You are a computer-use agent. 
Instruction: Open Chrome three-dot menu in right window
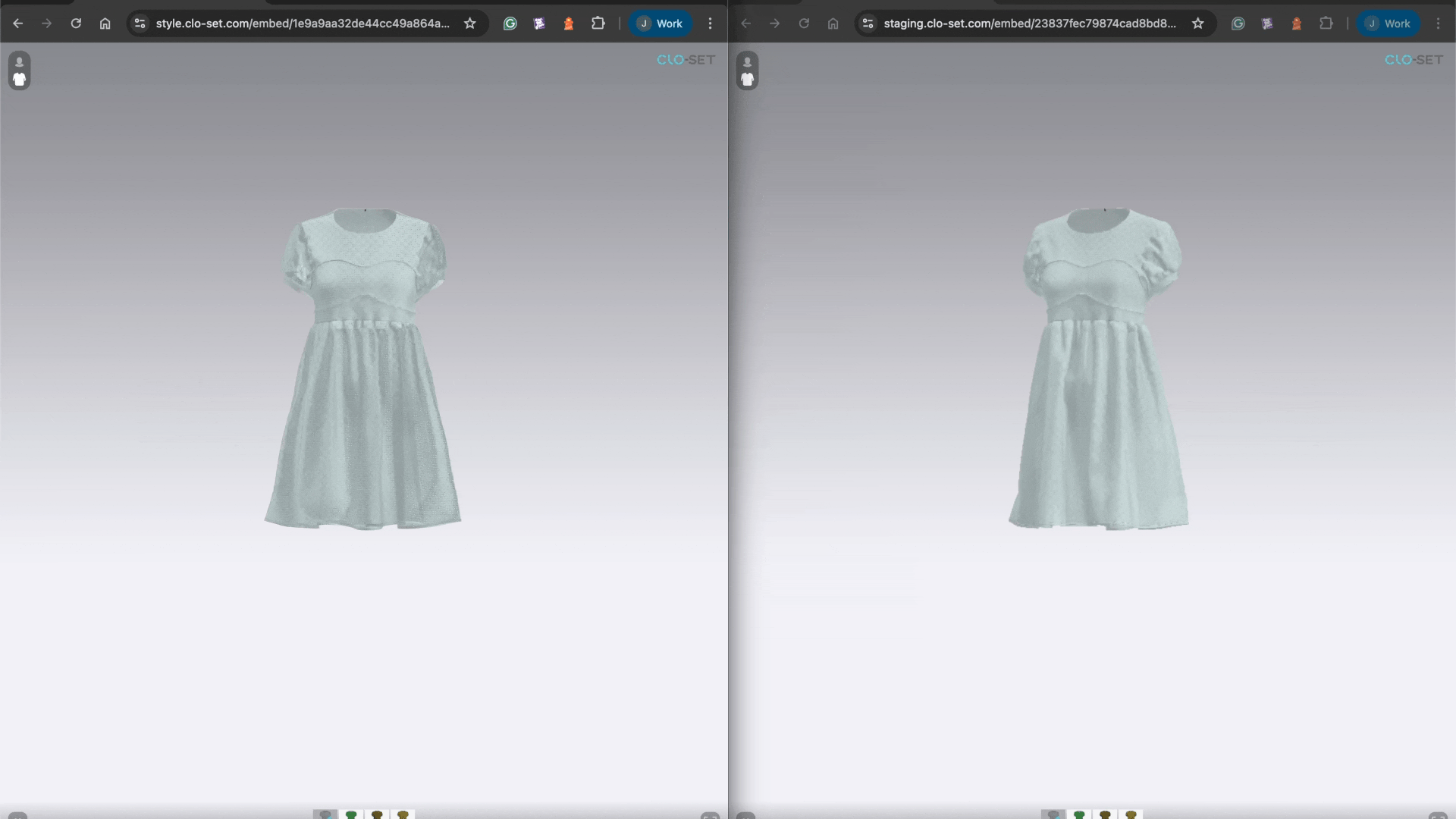(x=1439, y=24)
